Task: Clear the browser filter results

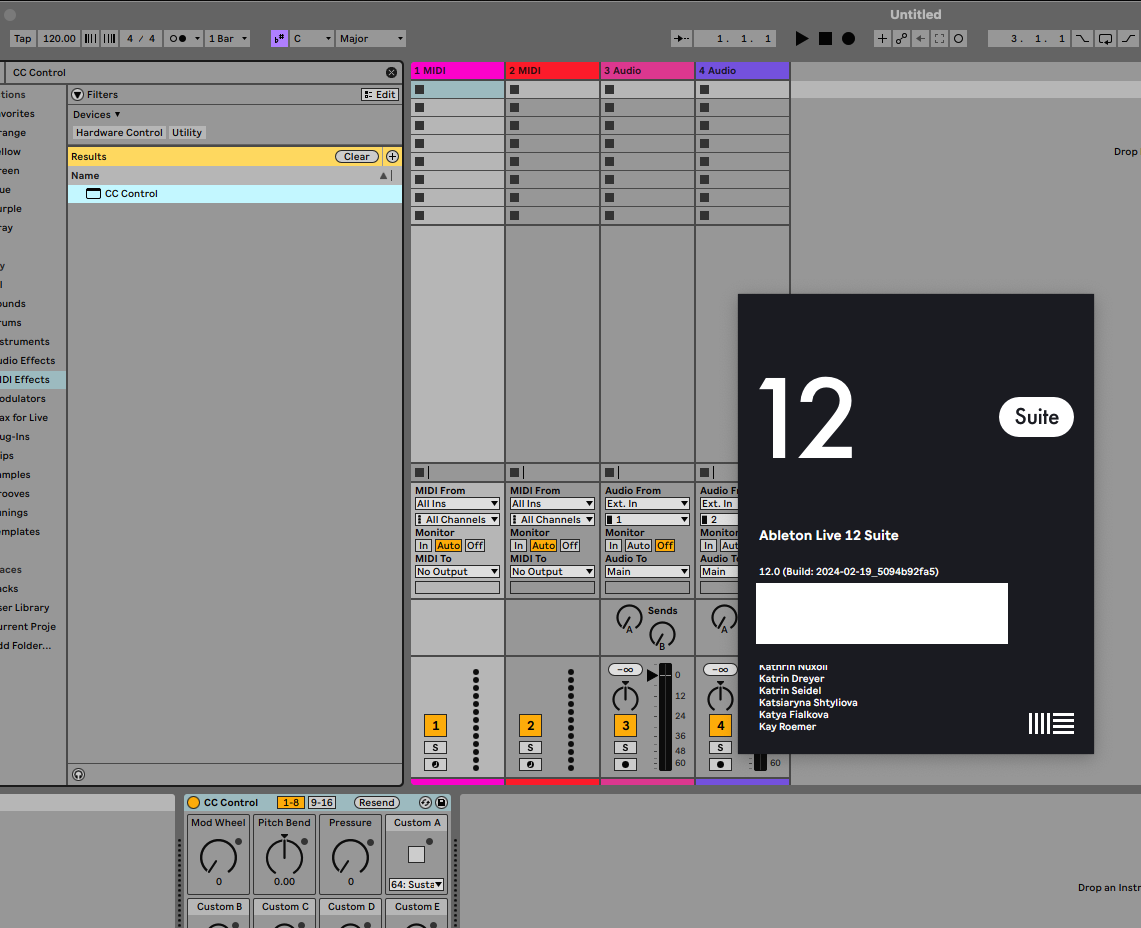Action: pos(357,156)
